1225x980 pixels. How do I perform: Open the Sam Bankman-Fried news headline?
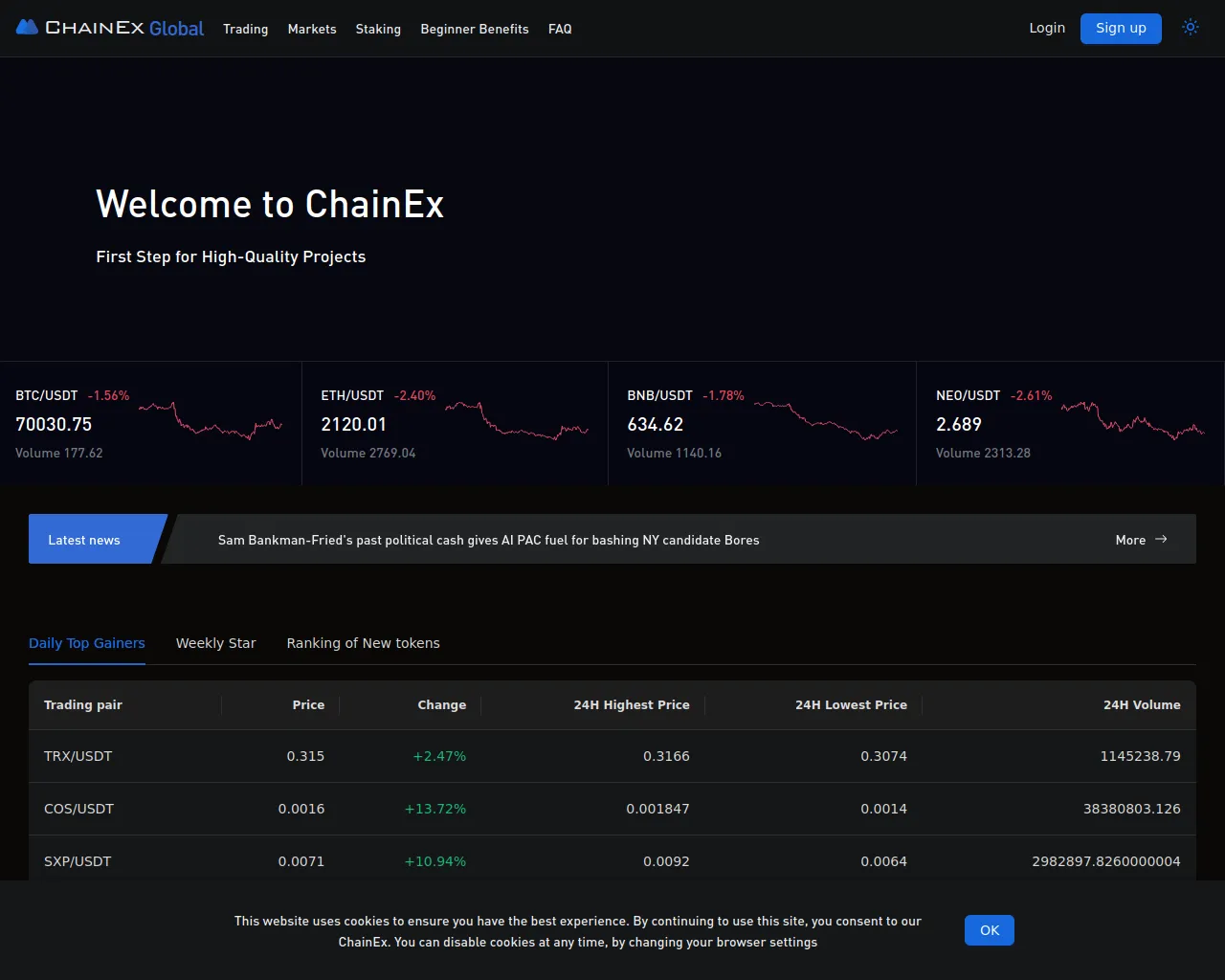(x=488, y=540)
